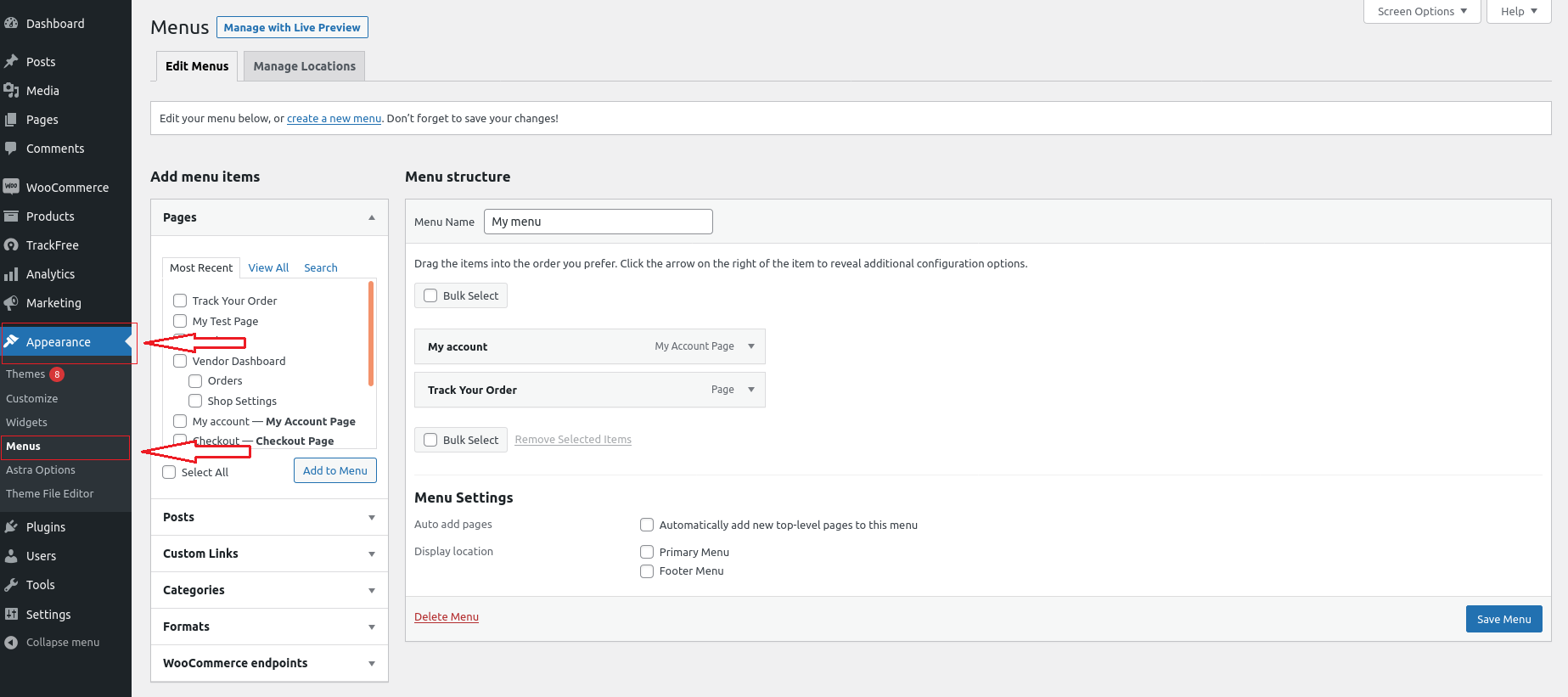Check the My account page checkbox

point(180,421)
